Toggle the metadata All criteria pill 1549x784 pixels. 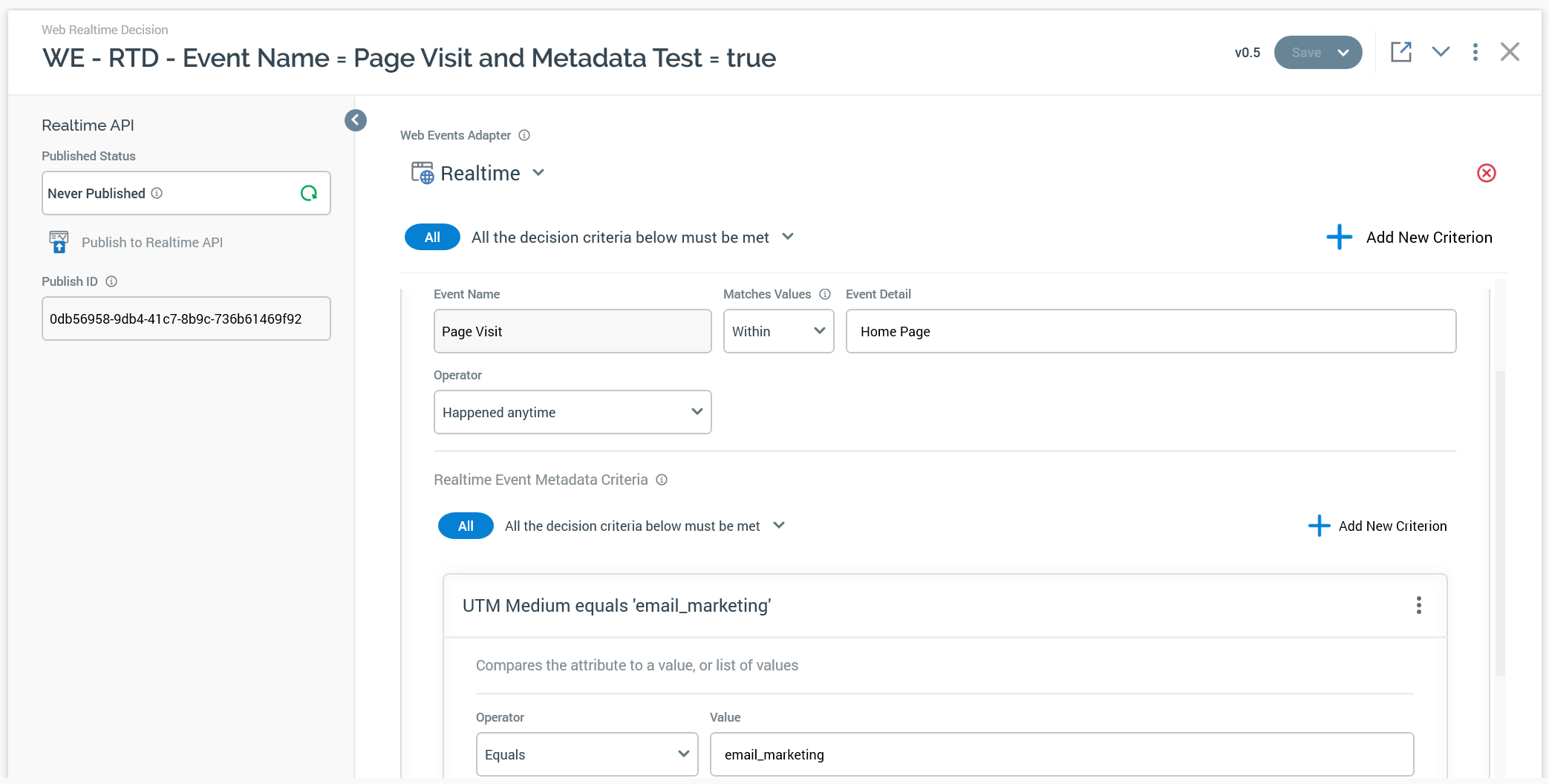(x=466, y=526)
